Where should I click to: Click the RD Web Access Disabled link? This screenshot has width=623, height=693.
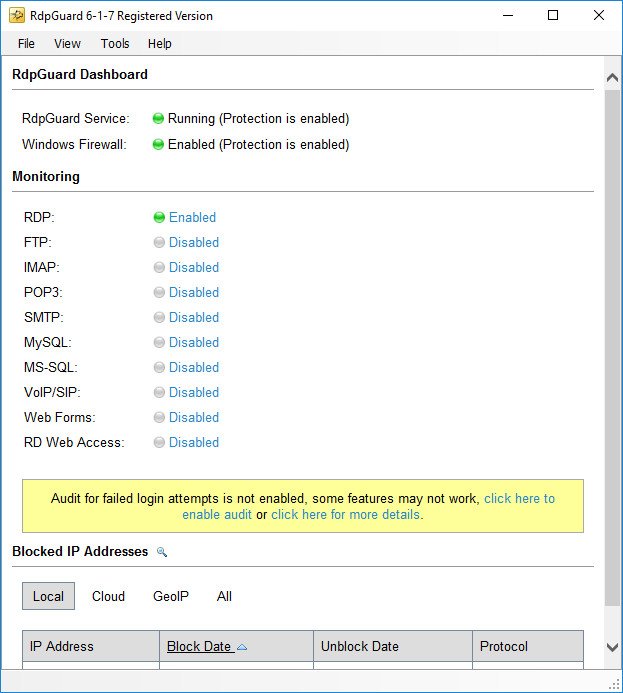[194, 442]
